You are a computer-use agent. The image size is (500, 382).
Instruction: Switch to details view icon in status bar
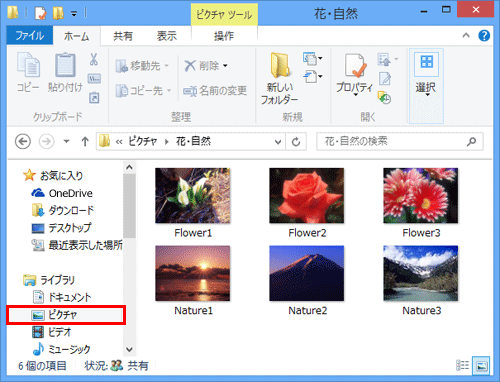tap(462, 365)
